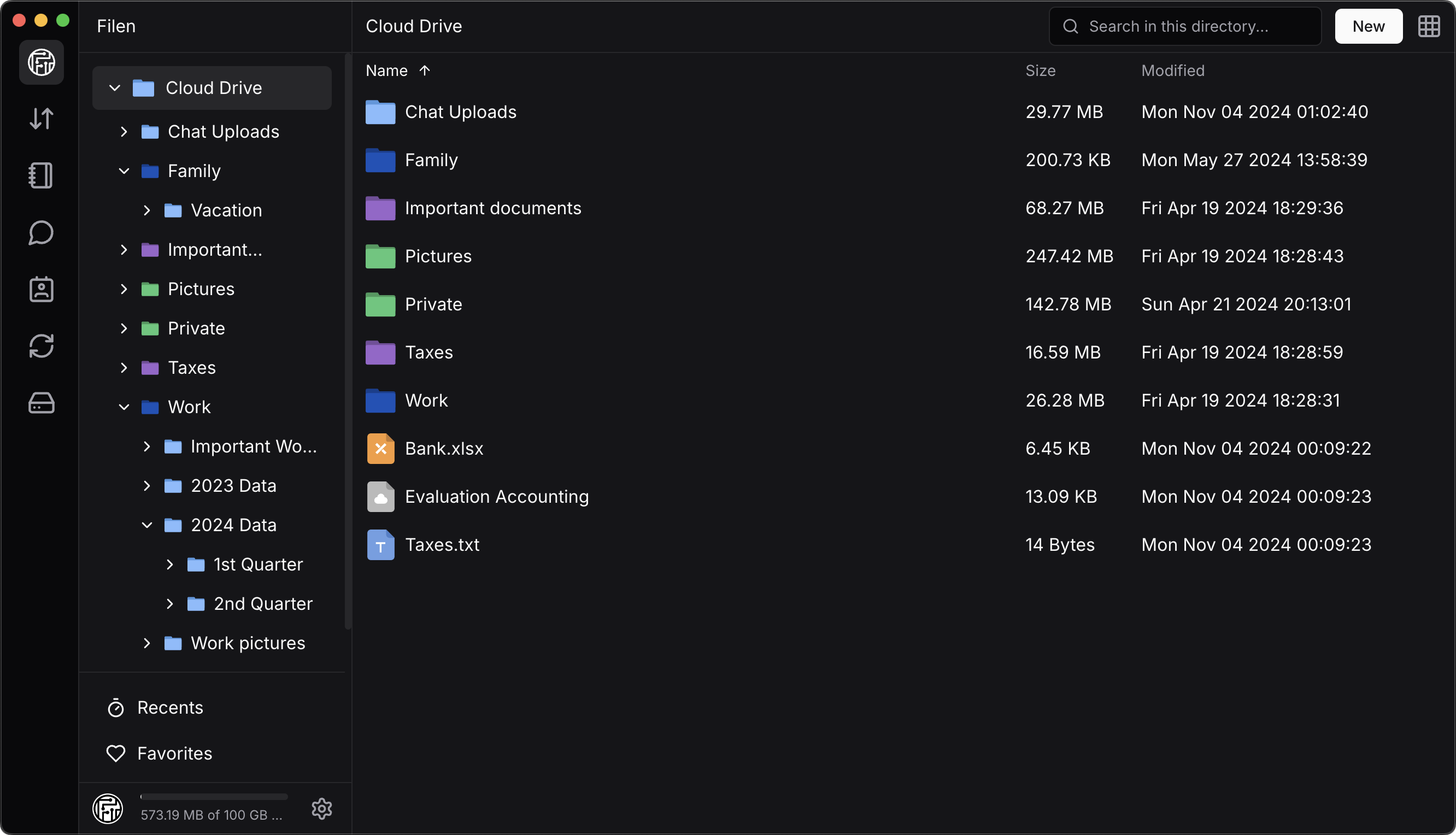Viewport: 1456px width, 835px height.
Task: Click the search directory field
Action: [1184, 26]
